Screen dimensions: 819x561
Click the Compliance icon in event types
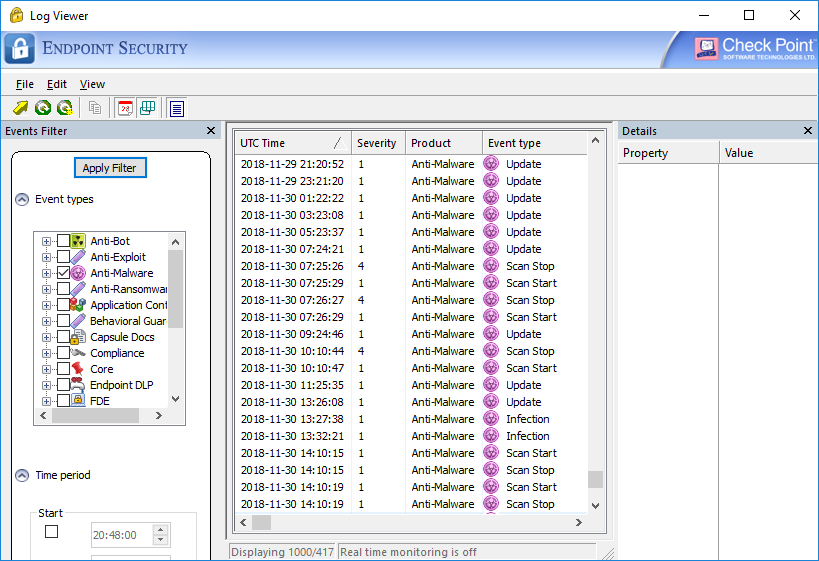(x=78, y=353)
